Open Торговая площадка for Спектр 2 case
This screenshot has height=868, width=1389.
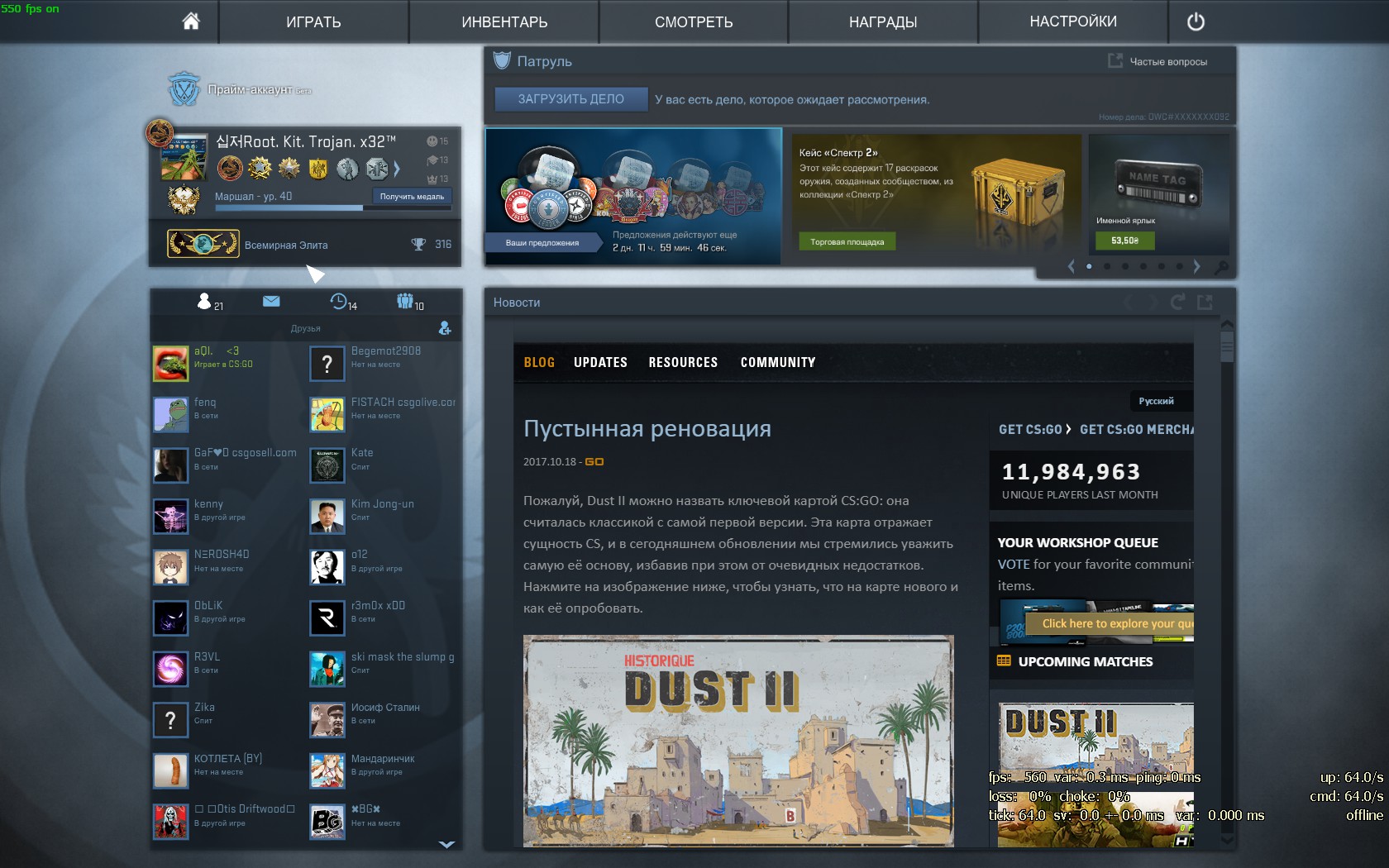click(x=847, y=241)
